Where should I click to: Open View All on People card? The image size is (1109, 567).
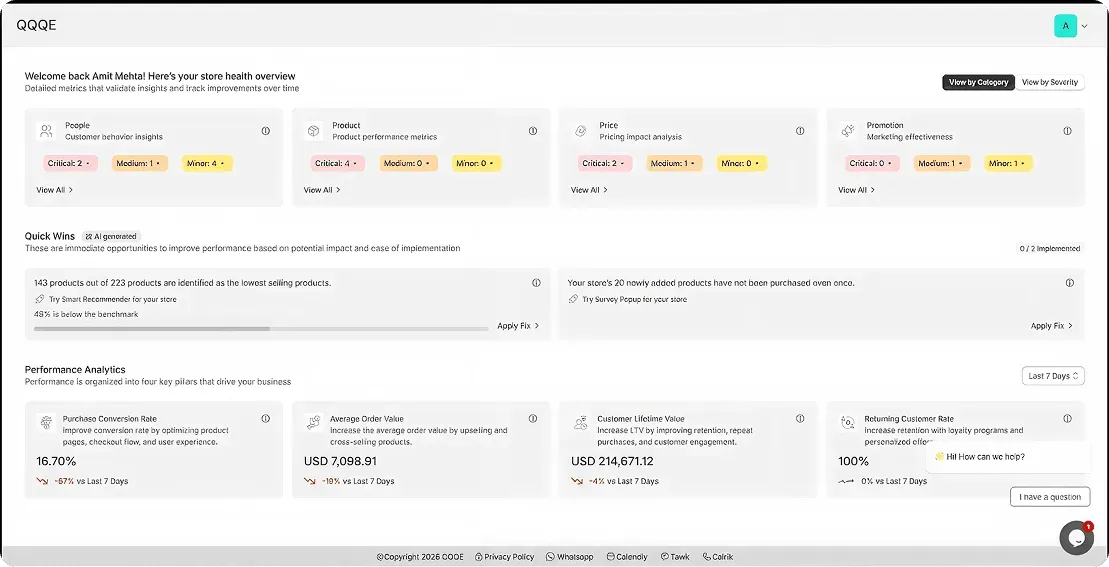click(x=54, y=190)
